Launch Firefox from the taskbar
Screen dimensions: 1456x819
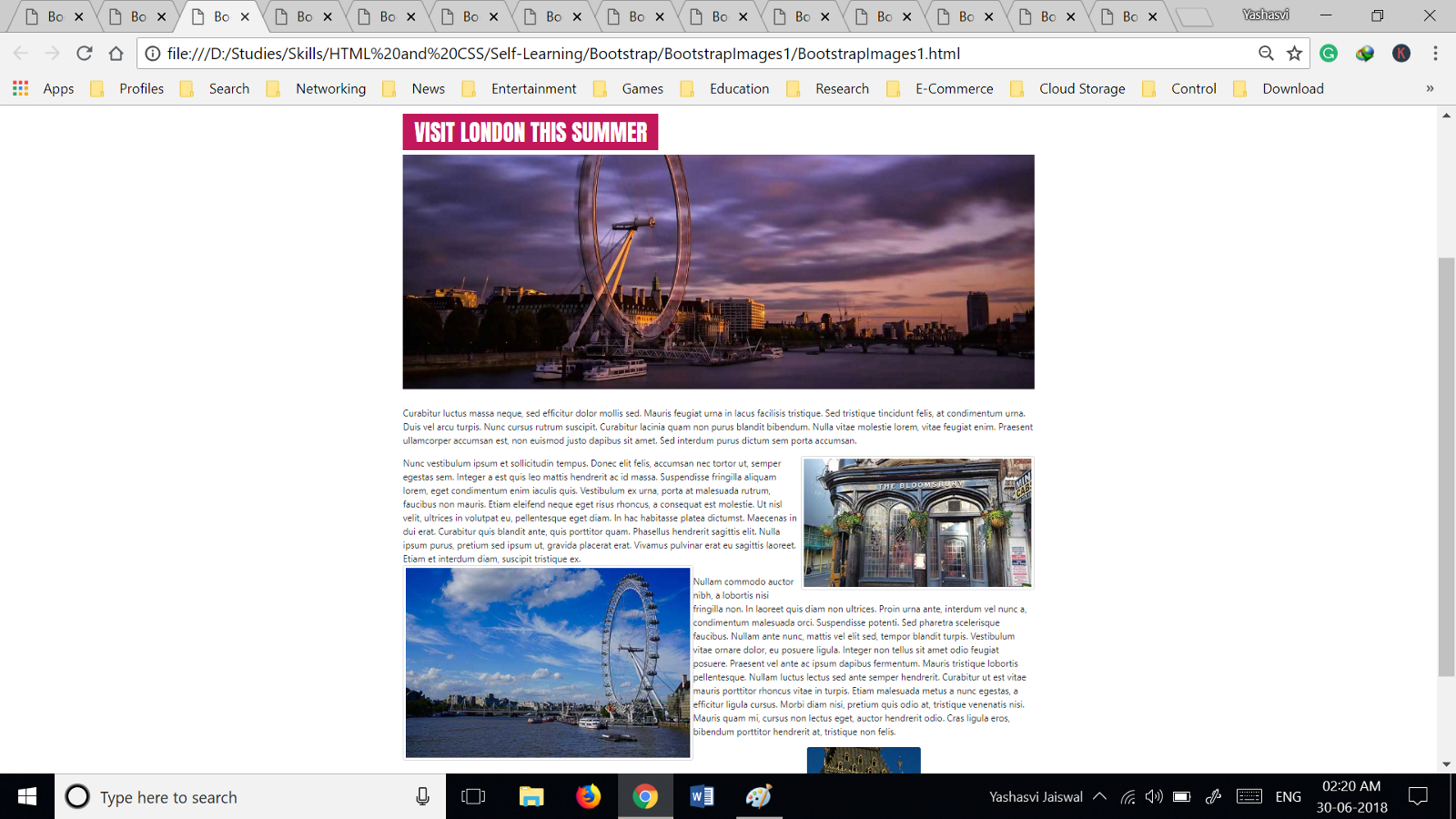tap(589, 797)
